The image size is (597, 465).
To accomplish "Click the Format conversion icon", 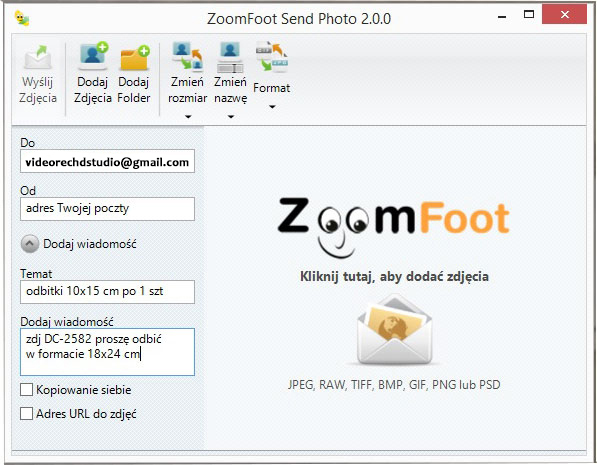I will [x=271, y=57].
